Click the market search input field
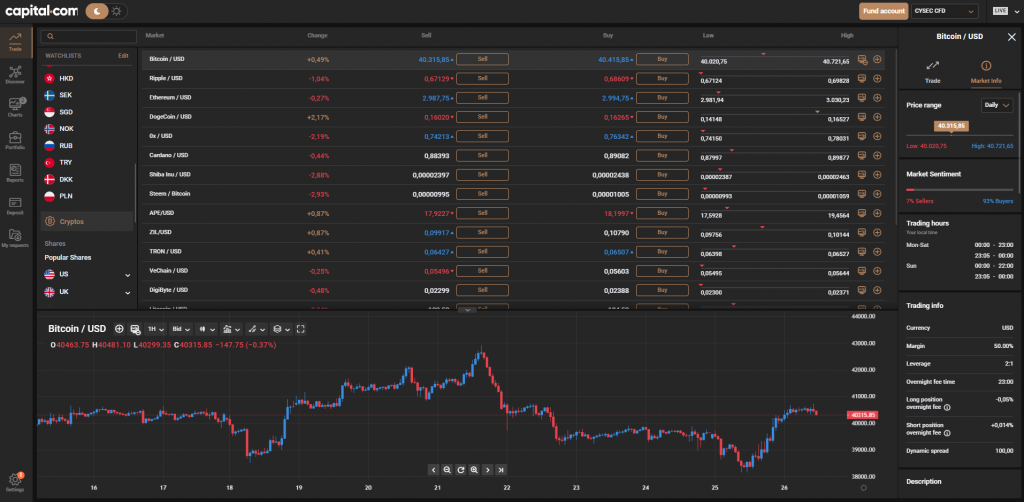Screen dimensions: 1024x502 click(x=89, y=37)
